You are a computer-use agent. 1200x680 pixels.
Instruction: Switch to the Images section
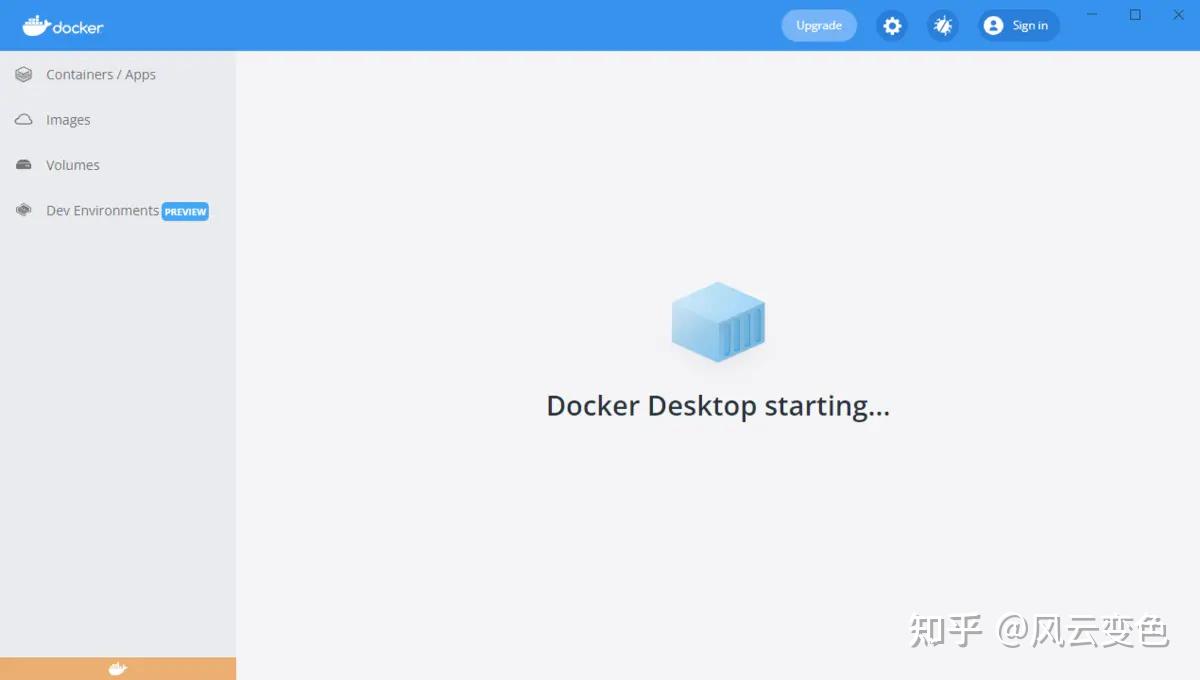pos(69,119)
